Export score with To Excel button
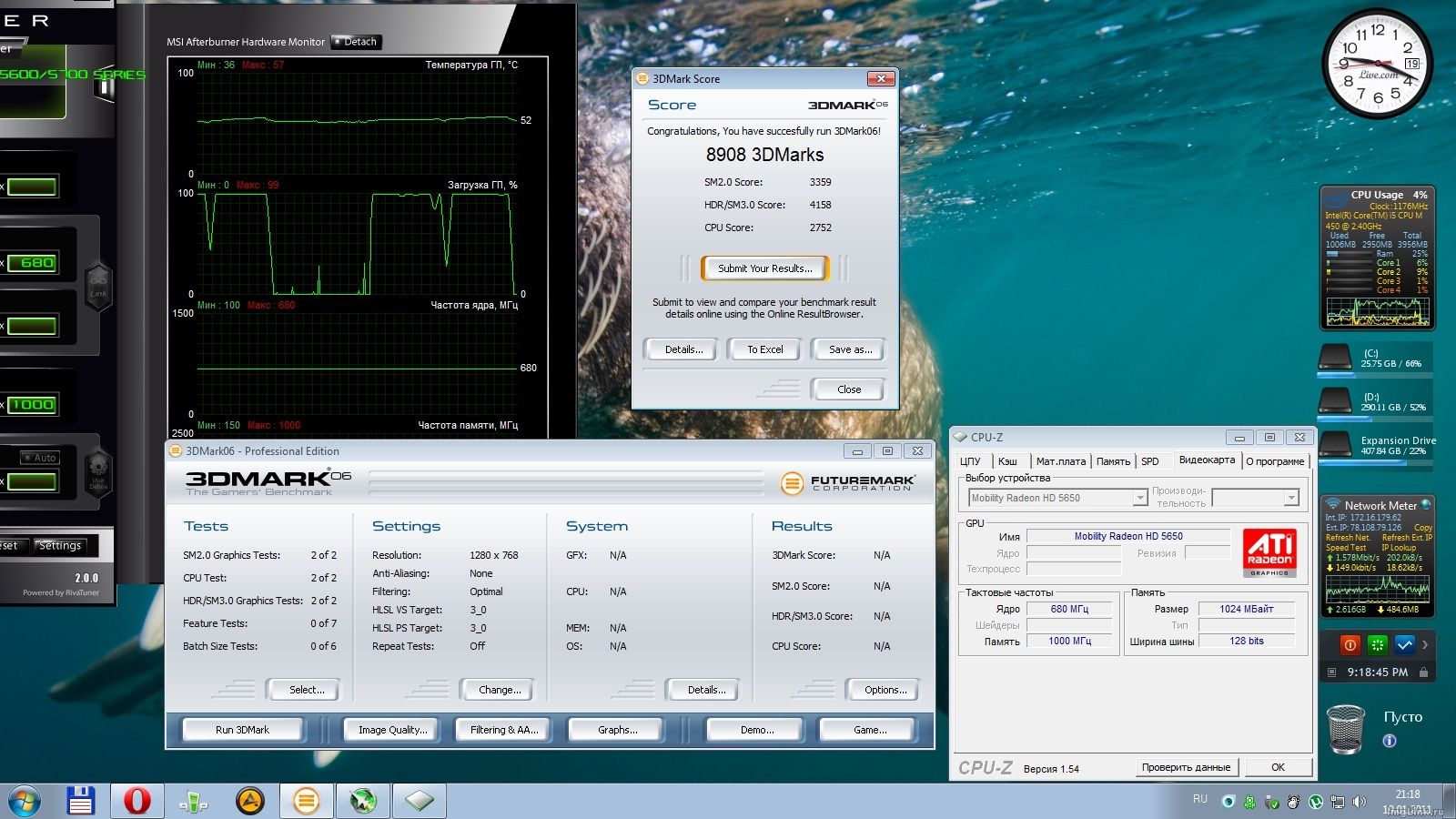Screen dimensions: 1456x819 coord(764,349)
